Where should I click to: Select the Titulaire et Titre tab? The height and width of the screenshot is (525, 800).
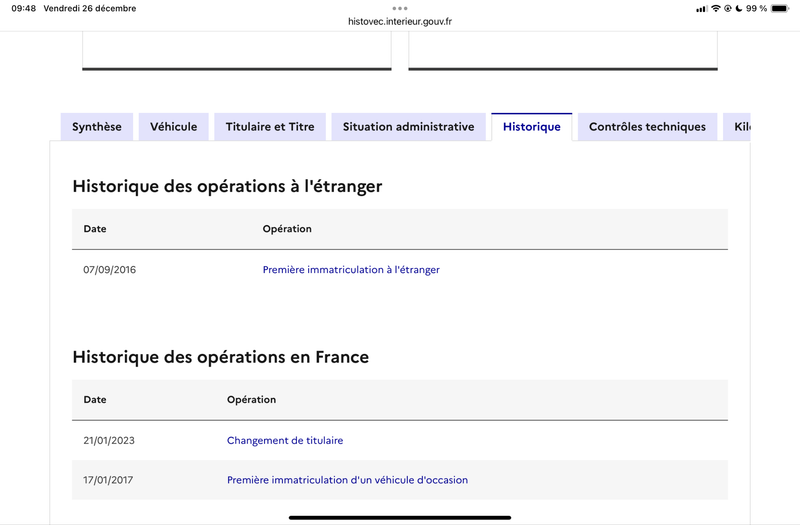point(270,127)
